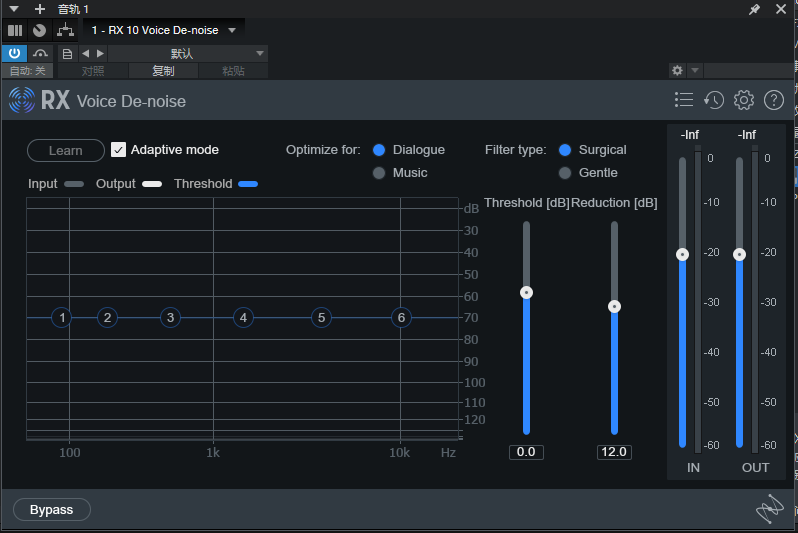The width and height of the screenshot is (798, 533).
Task: Open the undo history clock icon
Action: pos(714,100)
